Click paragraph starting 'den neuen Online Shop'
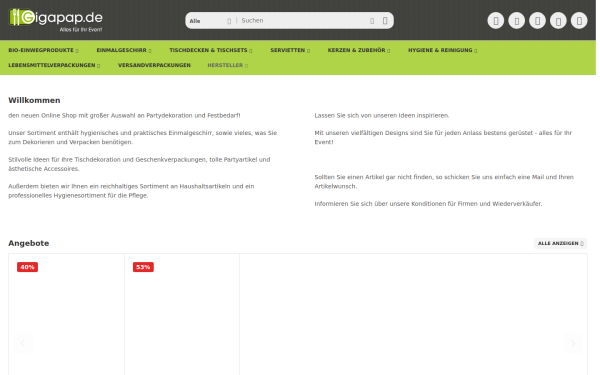Viewport: 600px width, 375px height. (124, 116)
